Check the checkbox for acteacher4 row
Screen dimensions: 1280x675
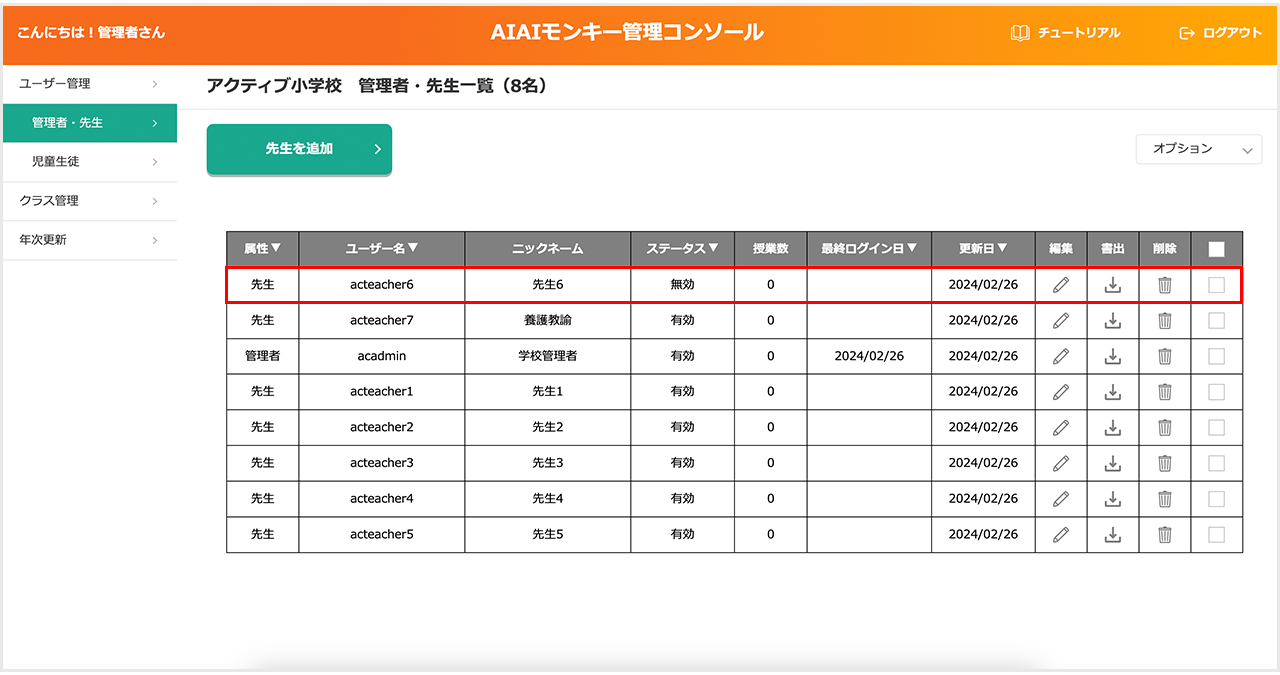[x=1216, y=499]
